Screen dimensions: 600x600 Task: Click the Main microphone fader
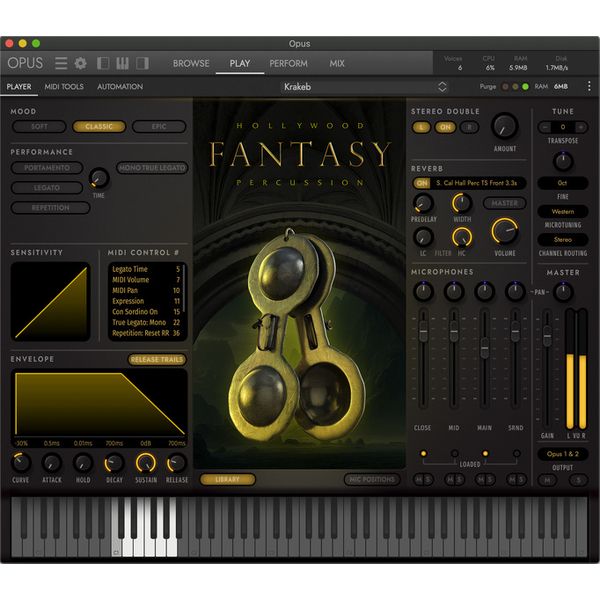point(484,348)
